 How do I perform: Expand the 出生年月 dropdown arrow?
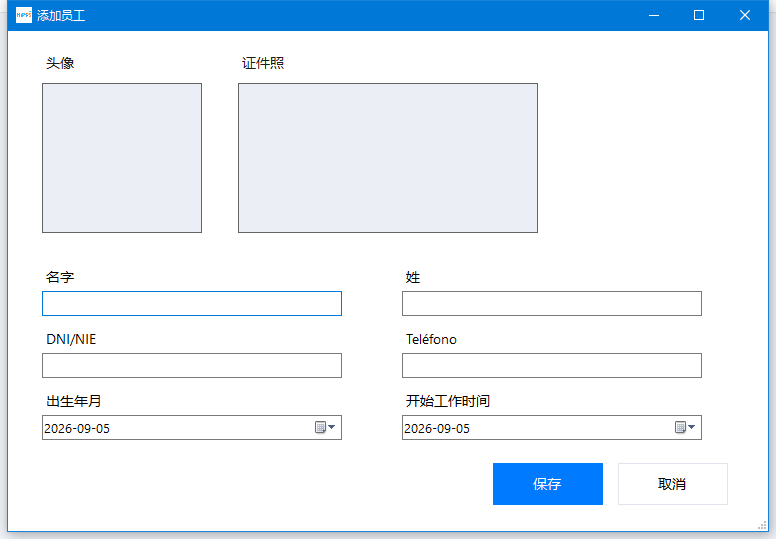coord(332,427)
